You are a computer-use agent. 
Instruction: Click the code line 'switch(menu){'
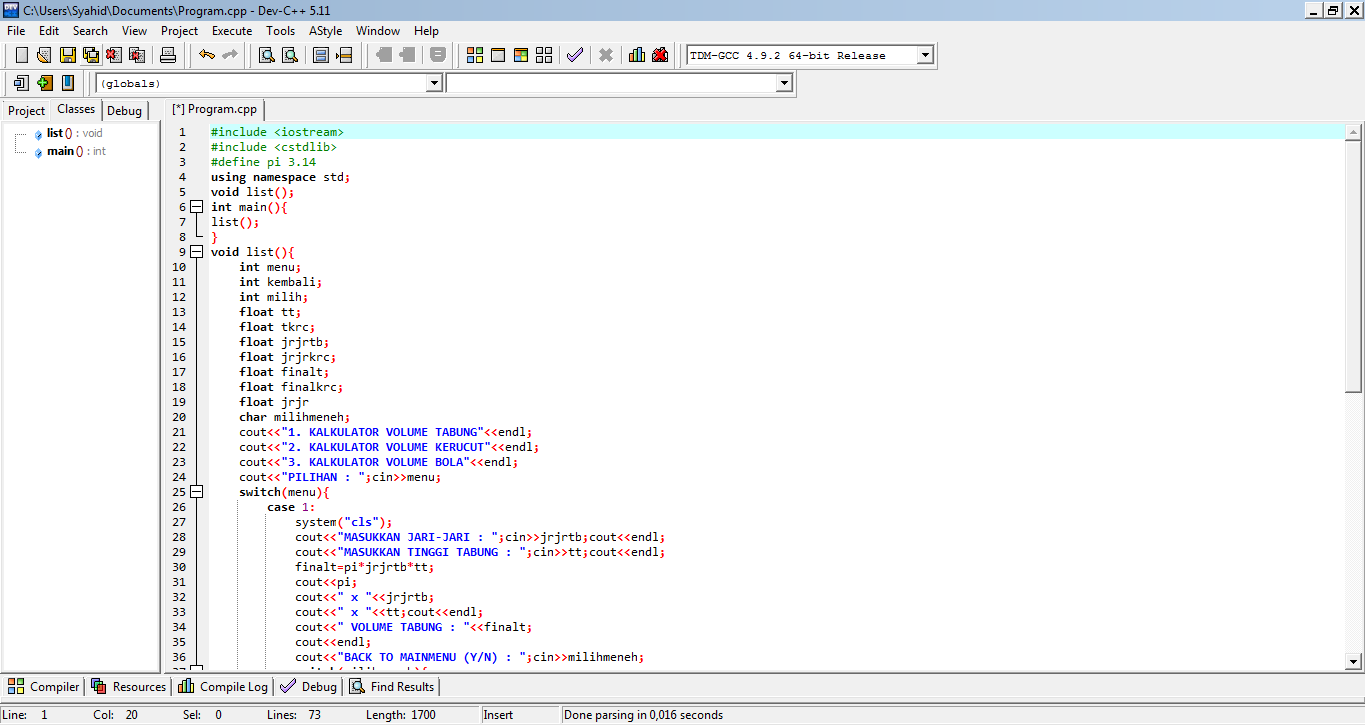click(284, 492)
